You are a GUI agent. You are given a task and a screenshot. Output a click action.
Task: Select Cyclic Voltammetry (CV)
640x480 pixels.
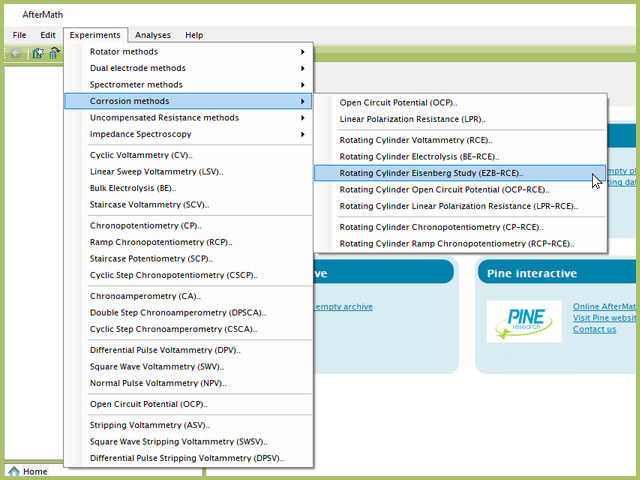click(x=188, y=156)
